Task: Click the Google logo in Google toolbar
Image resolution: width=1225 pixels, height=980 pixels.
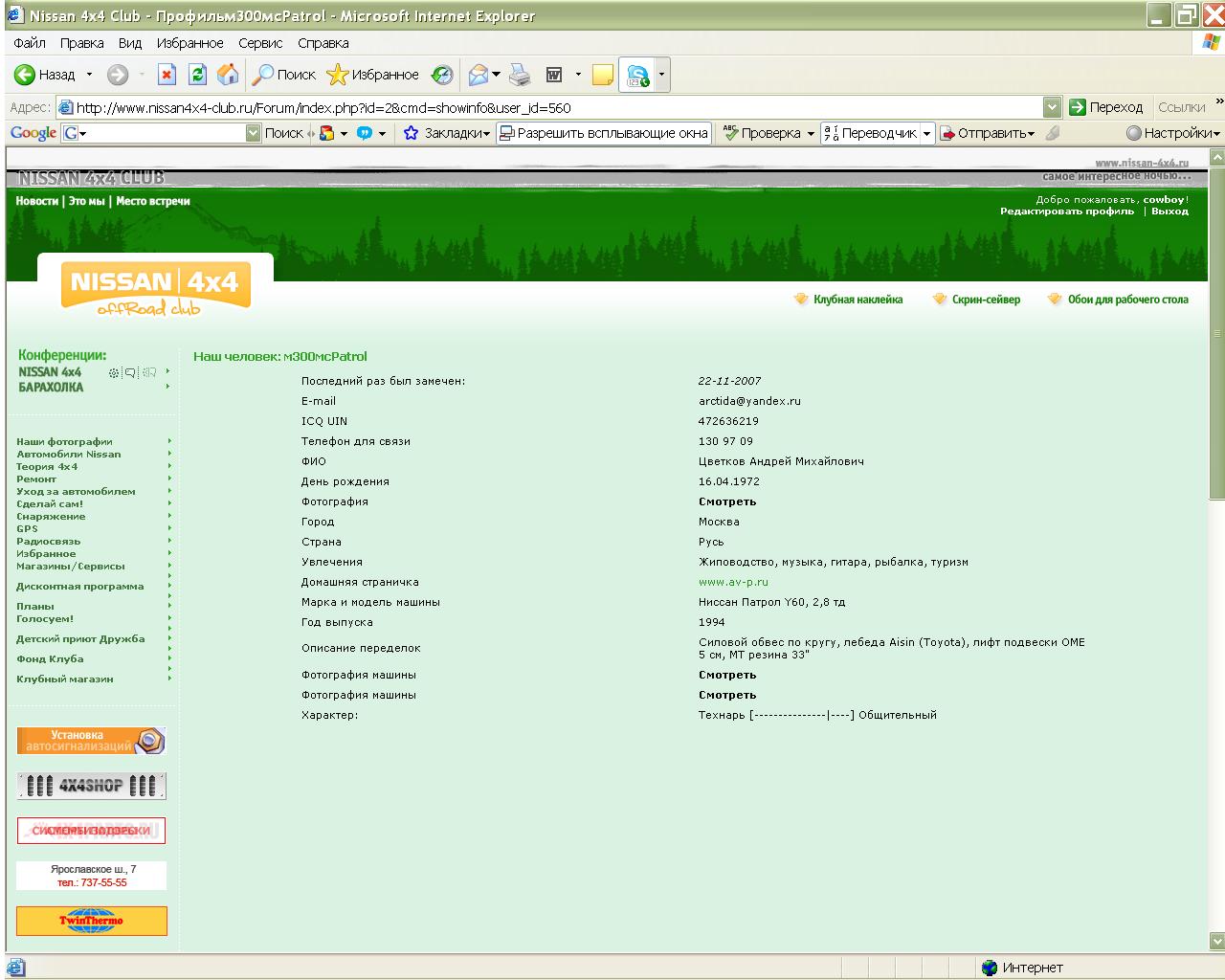Action: point(33,133)
